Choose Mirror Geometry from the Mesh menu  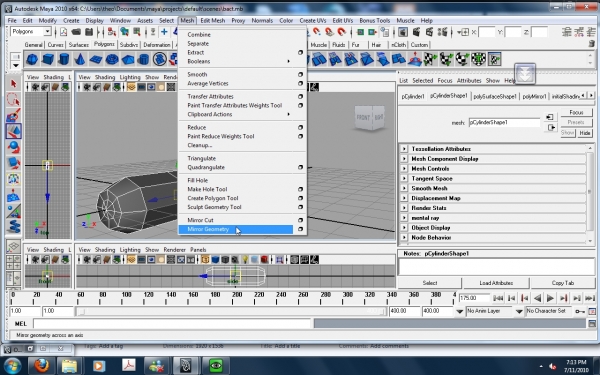click(236, 229)
